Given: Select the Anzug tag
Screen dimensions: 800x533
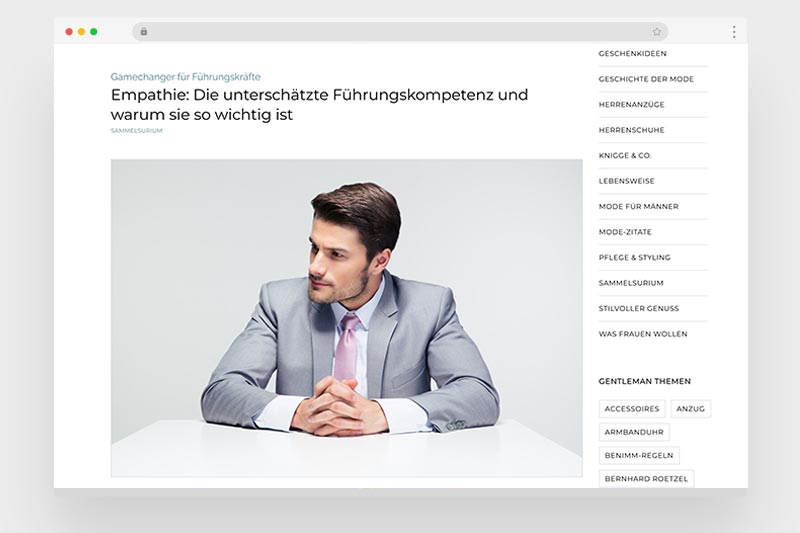Looking at the screenshot, I should pos(690,409).
